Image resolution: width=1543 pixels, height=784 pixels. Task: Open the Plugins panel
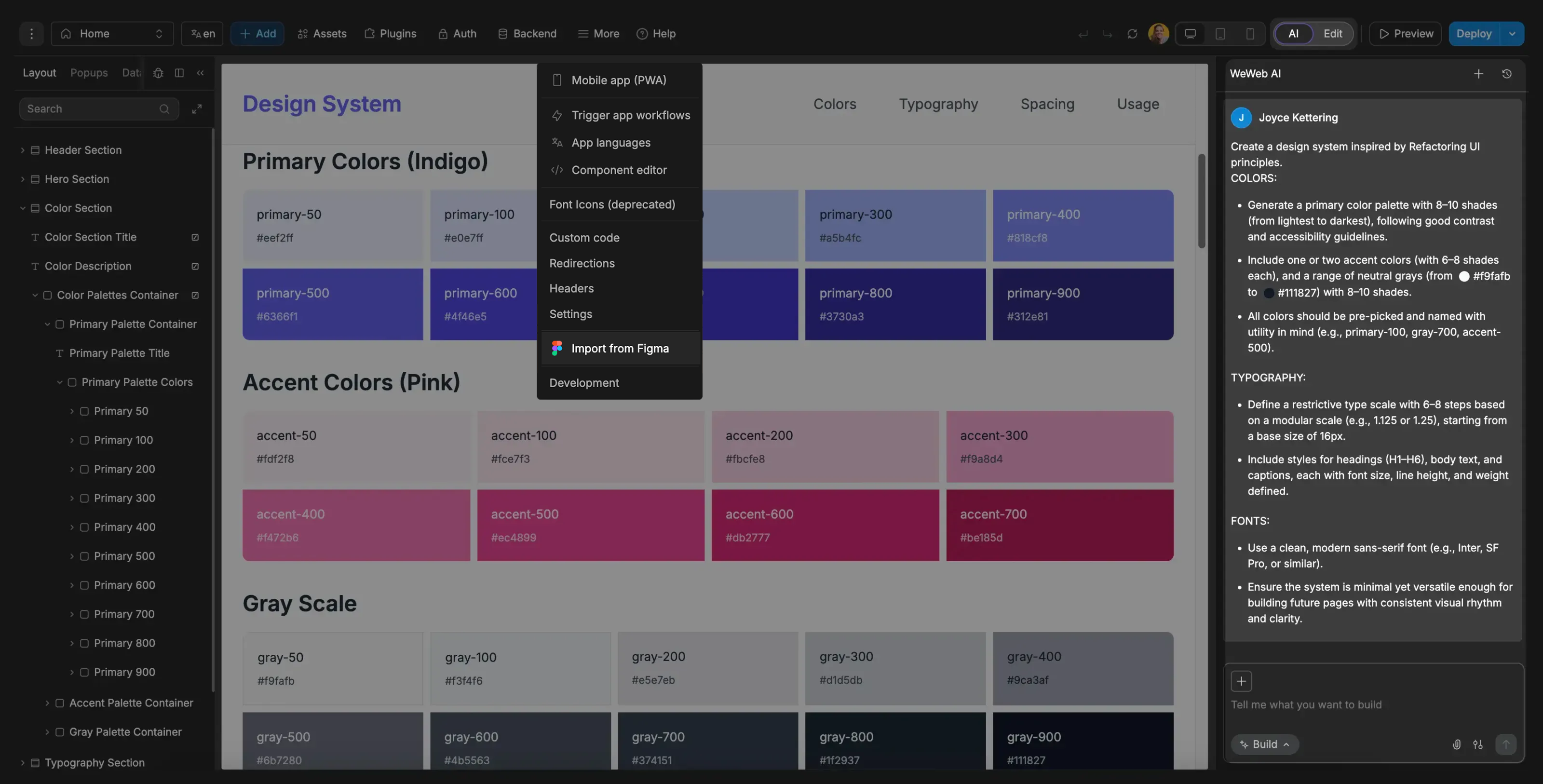[391, 34]
